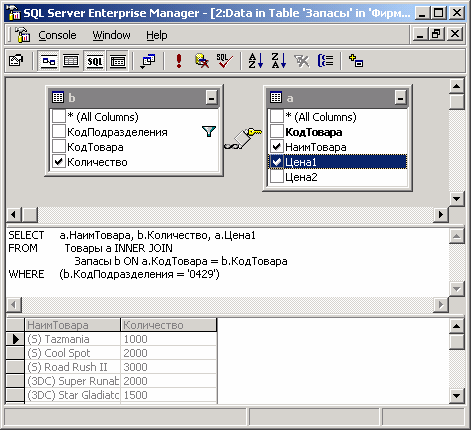471x430 pixels.
Task: Click the Properties toolbar icon
Action: (x=16, y=61)
